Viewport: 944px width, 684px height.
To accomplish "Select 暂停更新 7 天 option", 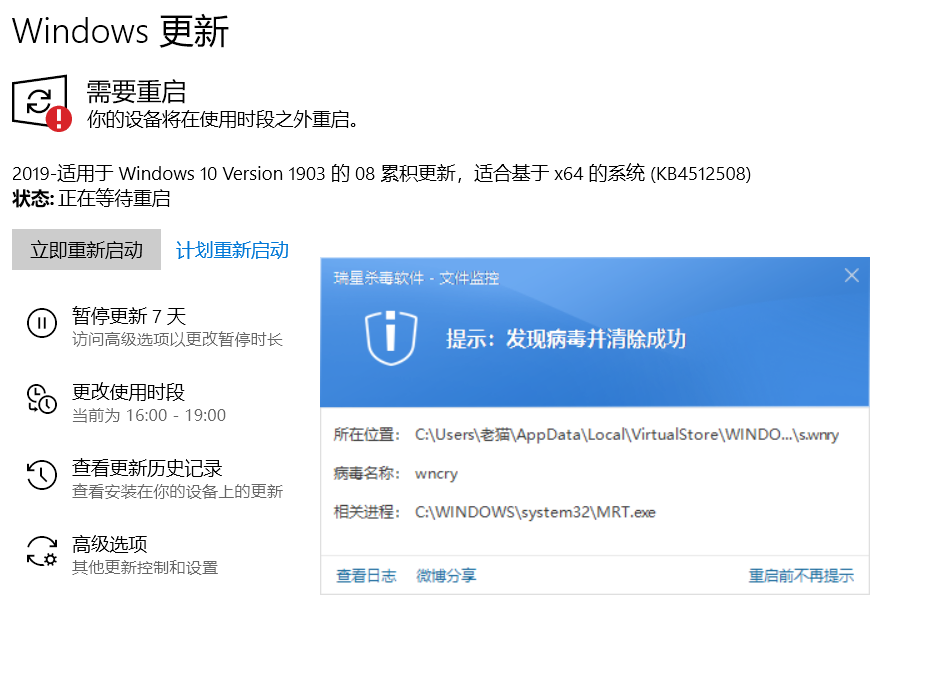I will 129,316.
